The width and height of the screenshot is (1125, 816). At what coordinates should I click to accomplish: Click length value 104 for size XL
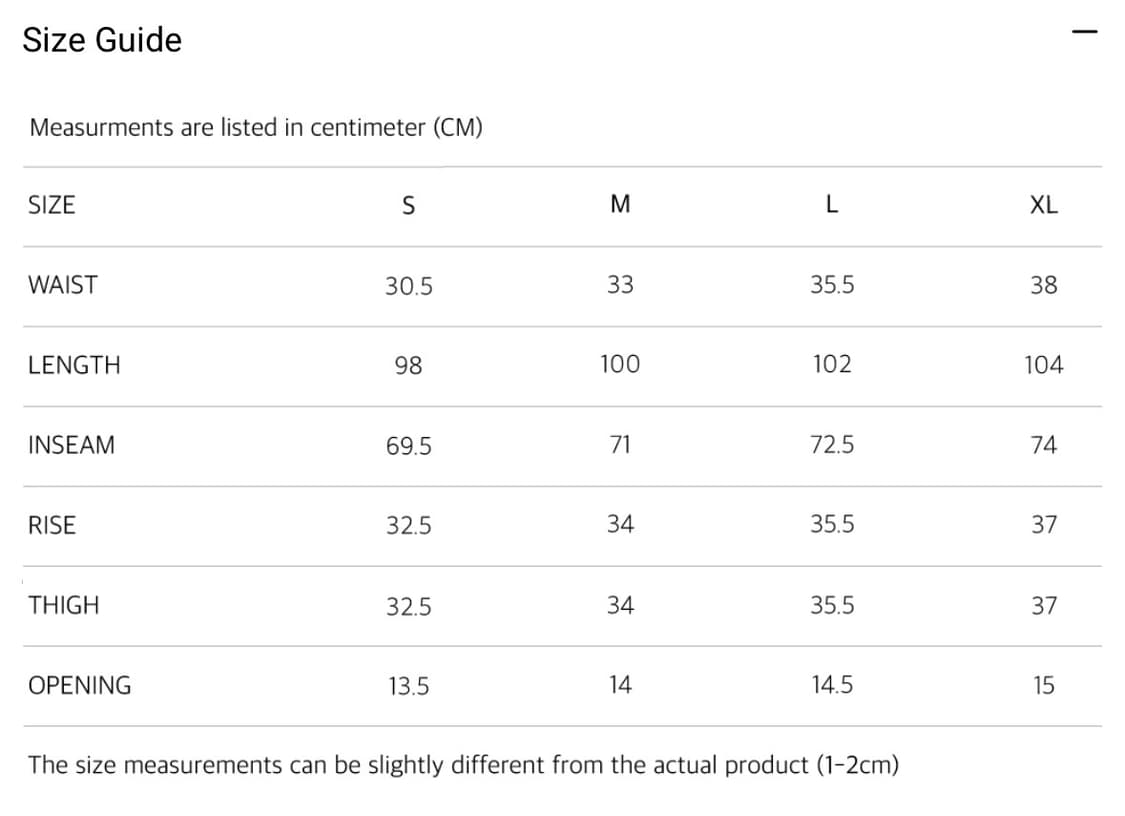click(x=1043, y=365)
